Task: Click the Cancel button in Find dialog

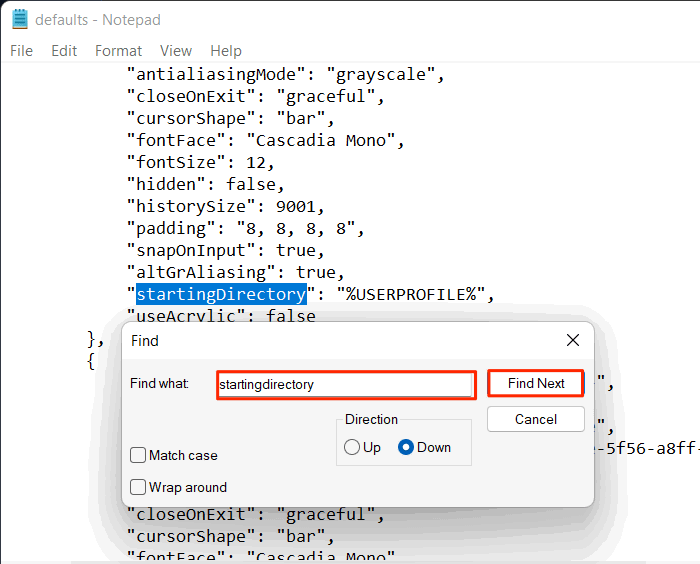Action: (536, 419)
